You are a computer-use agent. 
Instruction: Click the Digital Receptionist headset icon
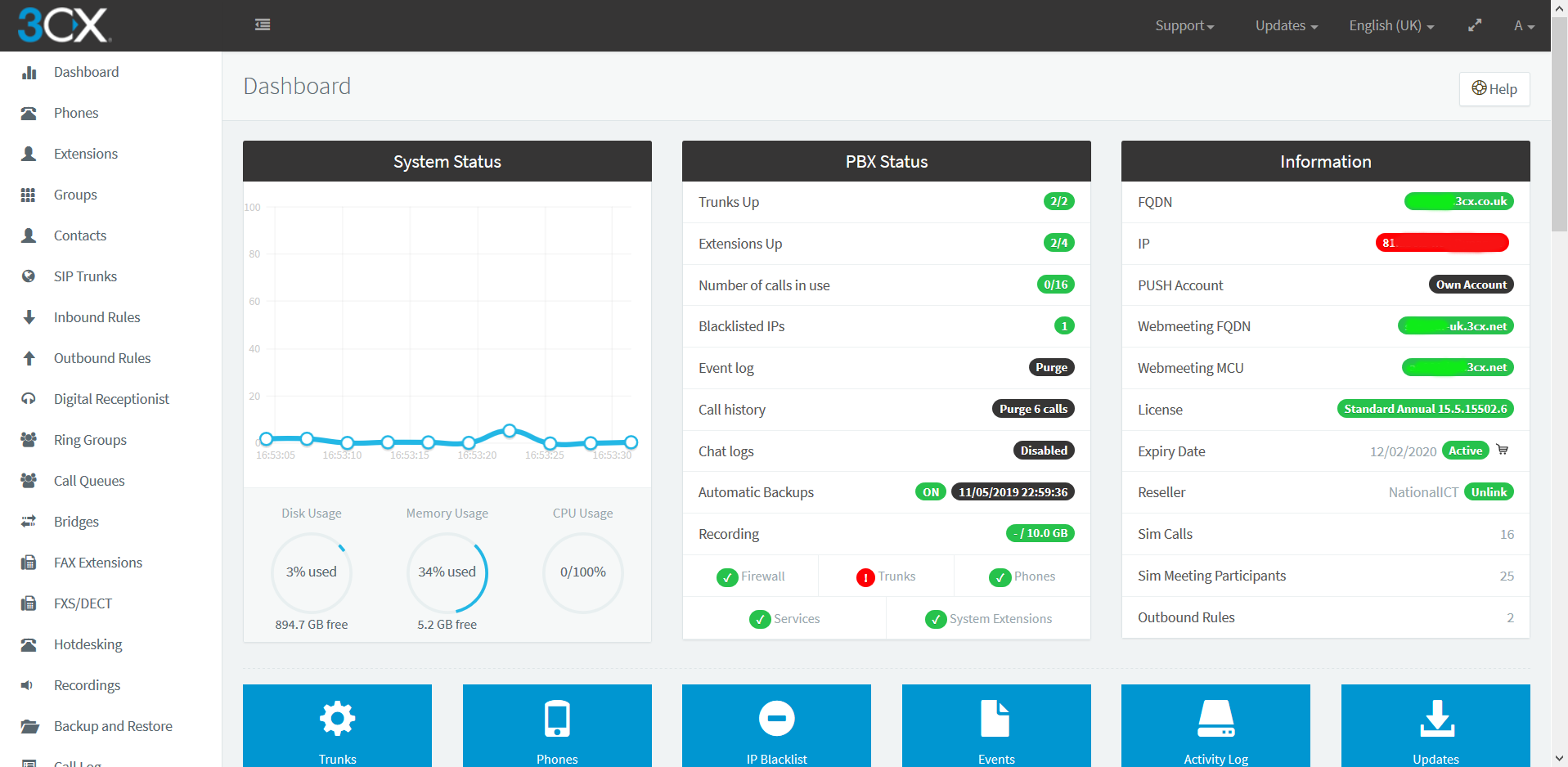point(29,399)
